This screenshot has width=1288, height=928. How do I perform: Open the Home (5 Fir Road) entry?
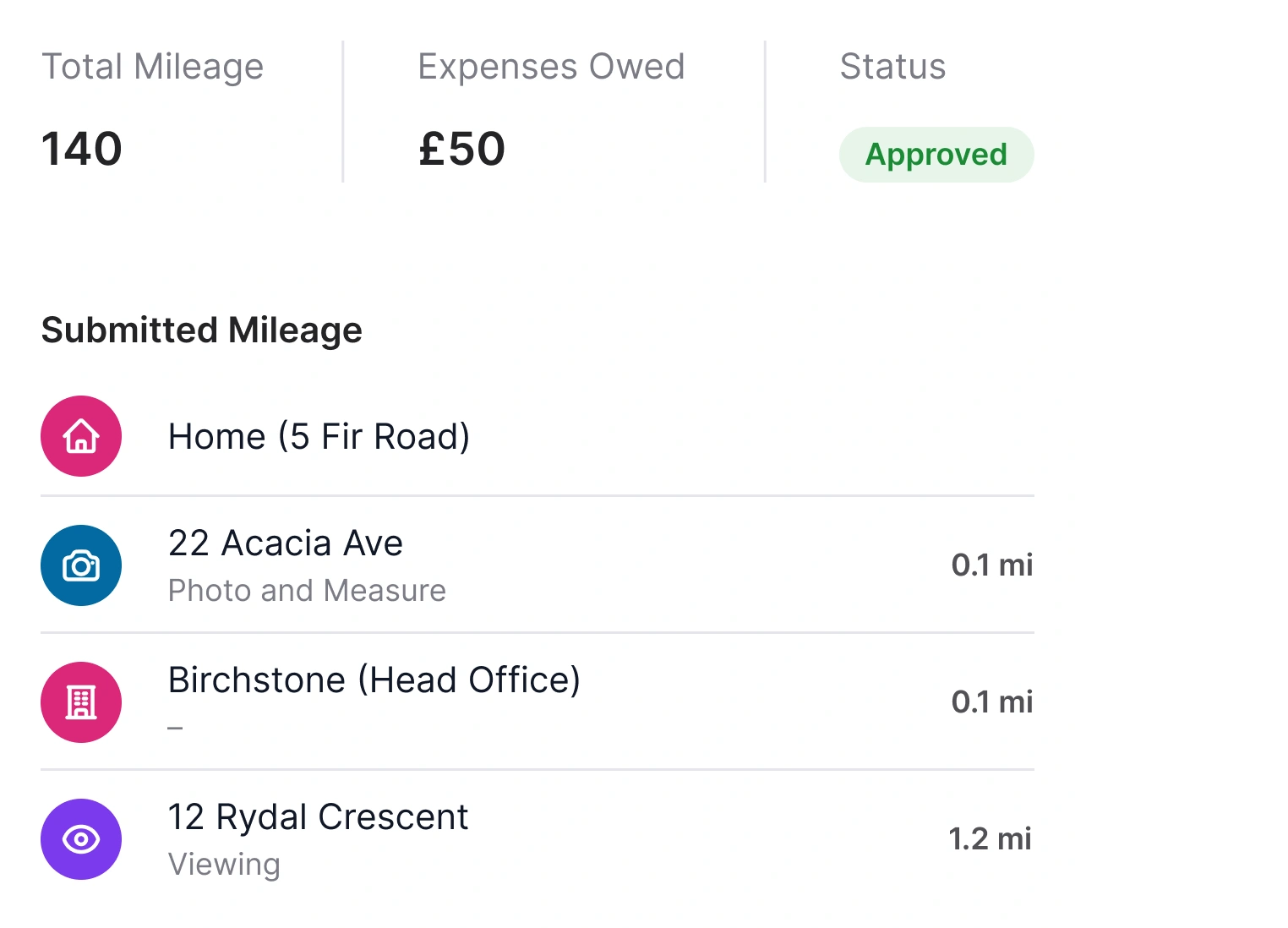click(x=319, y=436)
